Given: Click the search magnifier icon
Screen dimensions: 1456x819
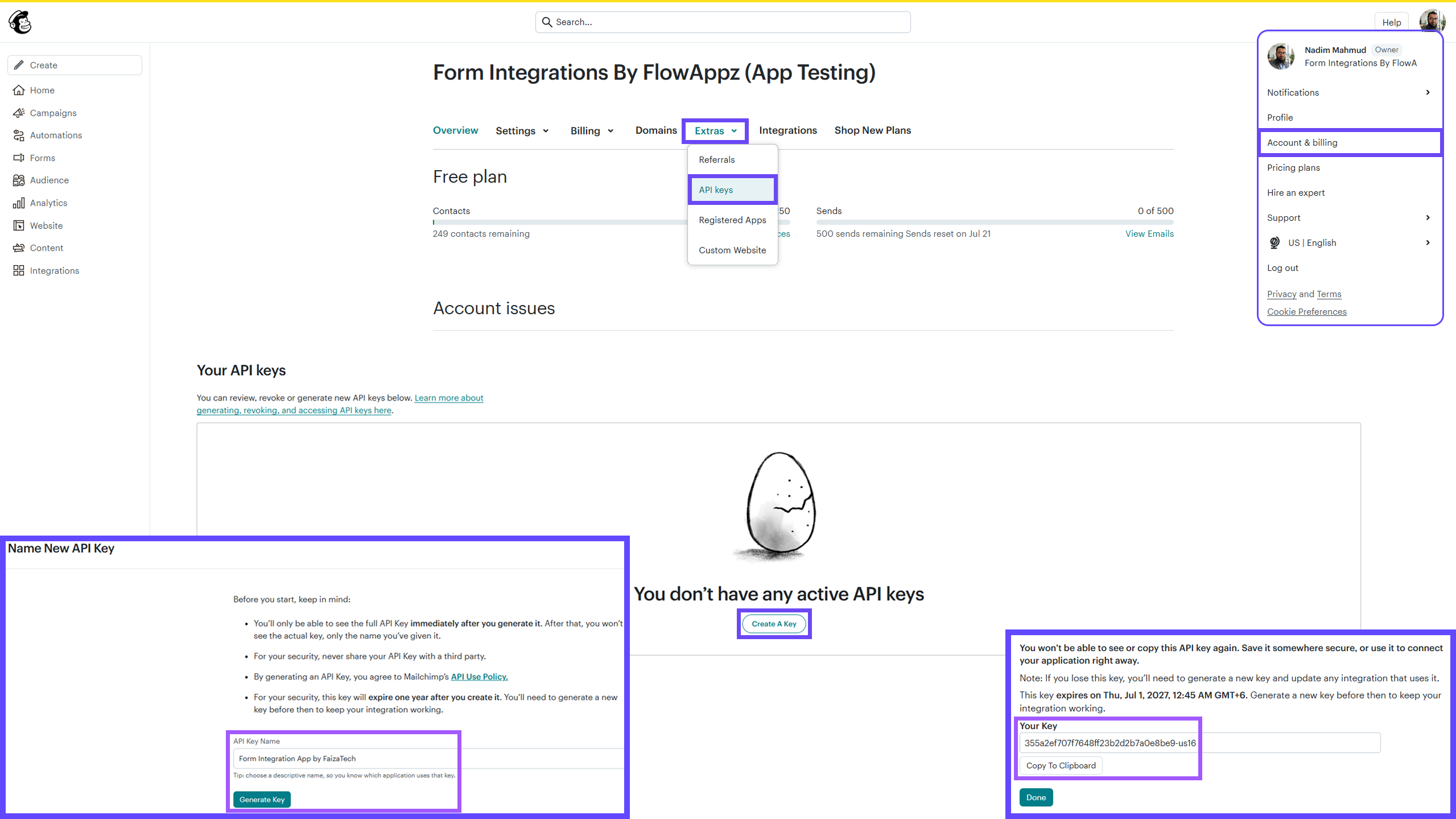Looking at the screenshot, I should [x=547, y=22].
